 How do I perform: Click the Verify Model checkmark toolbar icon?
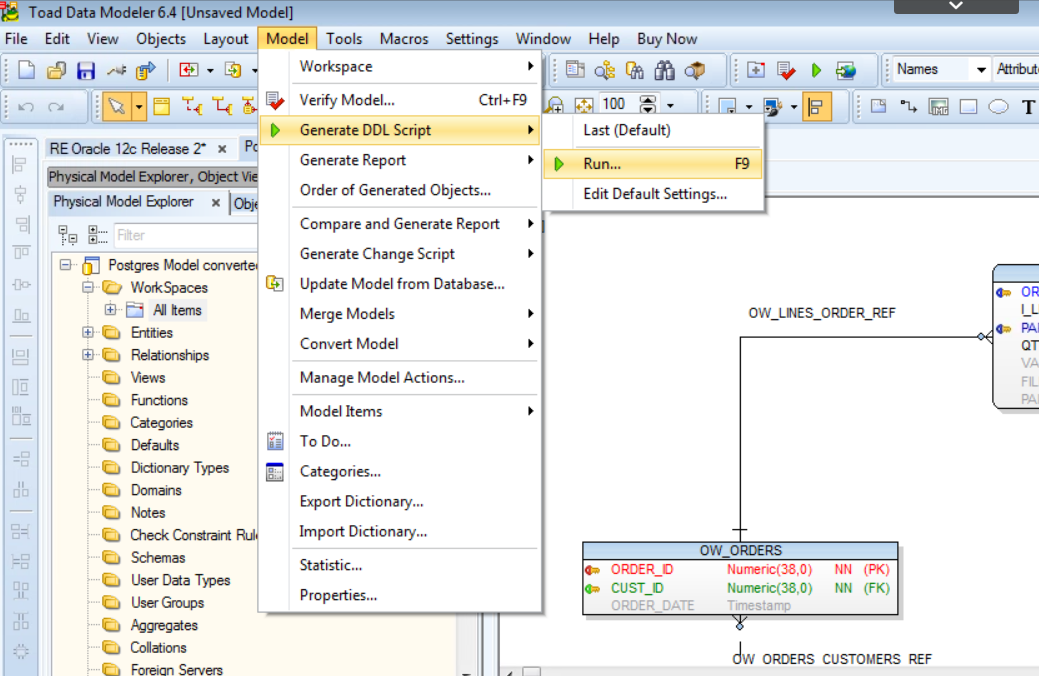[x=786, y=70]
